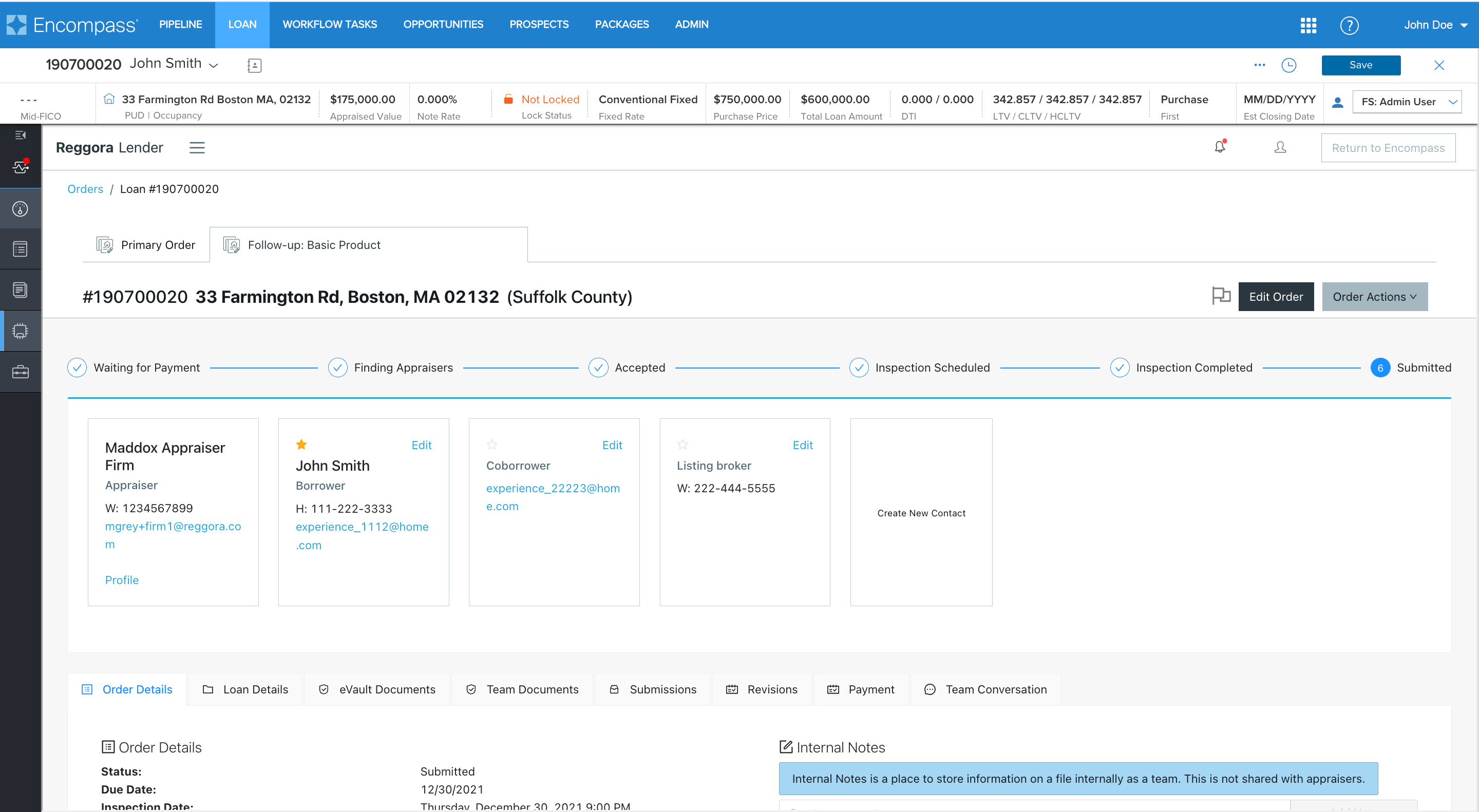Open the help question mark icon
The width and height of the screenshot is (1479, 812).
point(1349,25)
